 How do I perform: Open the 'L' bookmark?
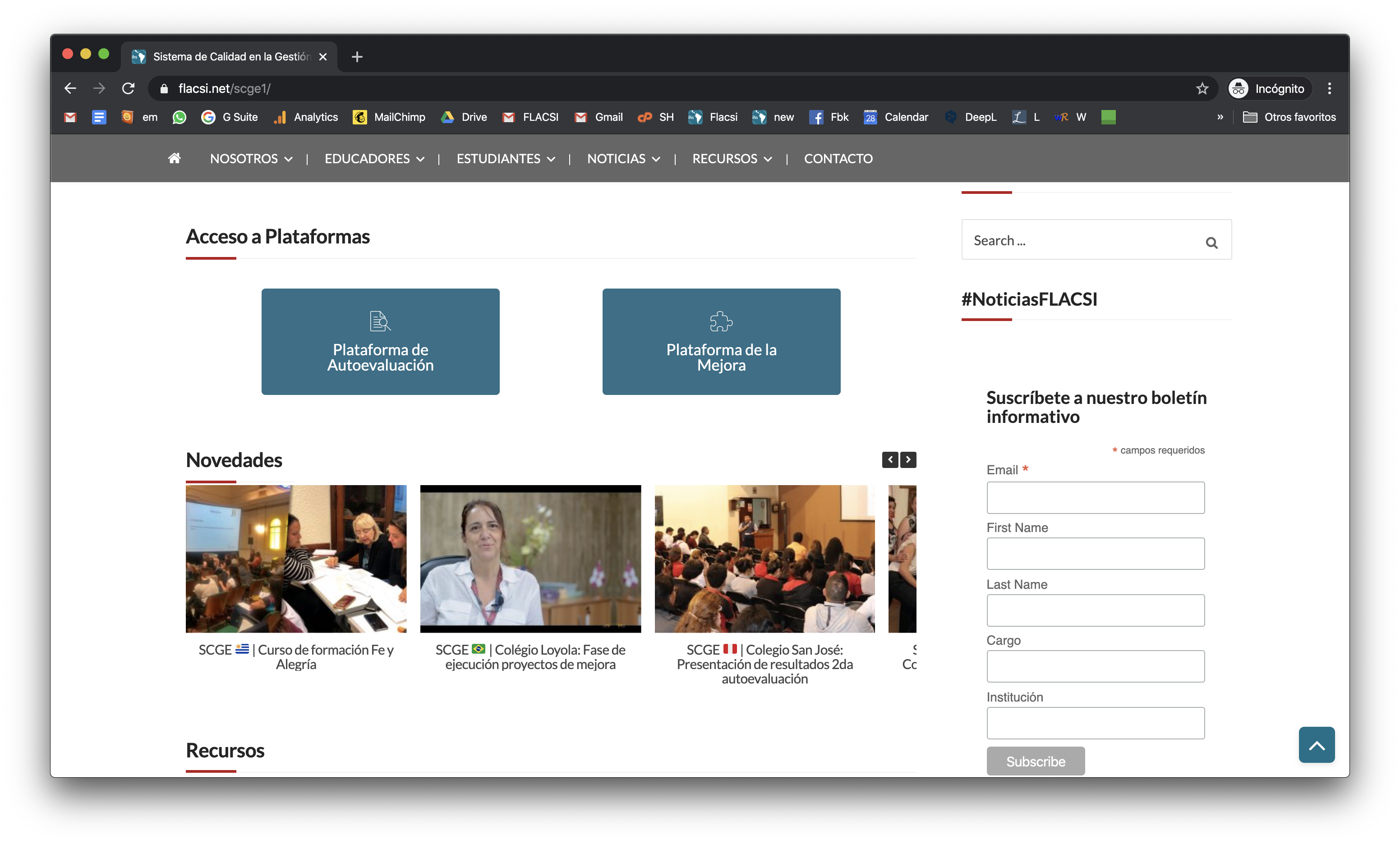tap(1026, 117)
